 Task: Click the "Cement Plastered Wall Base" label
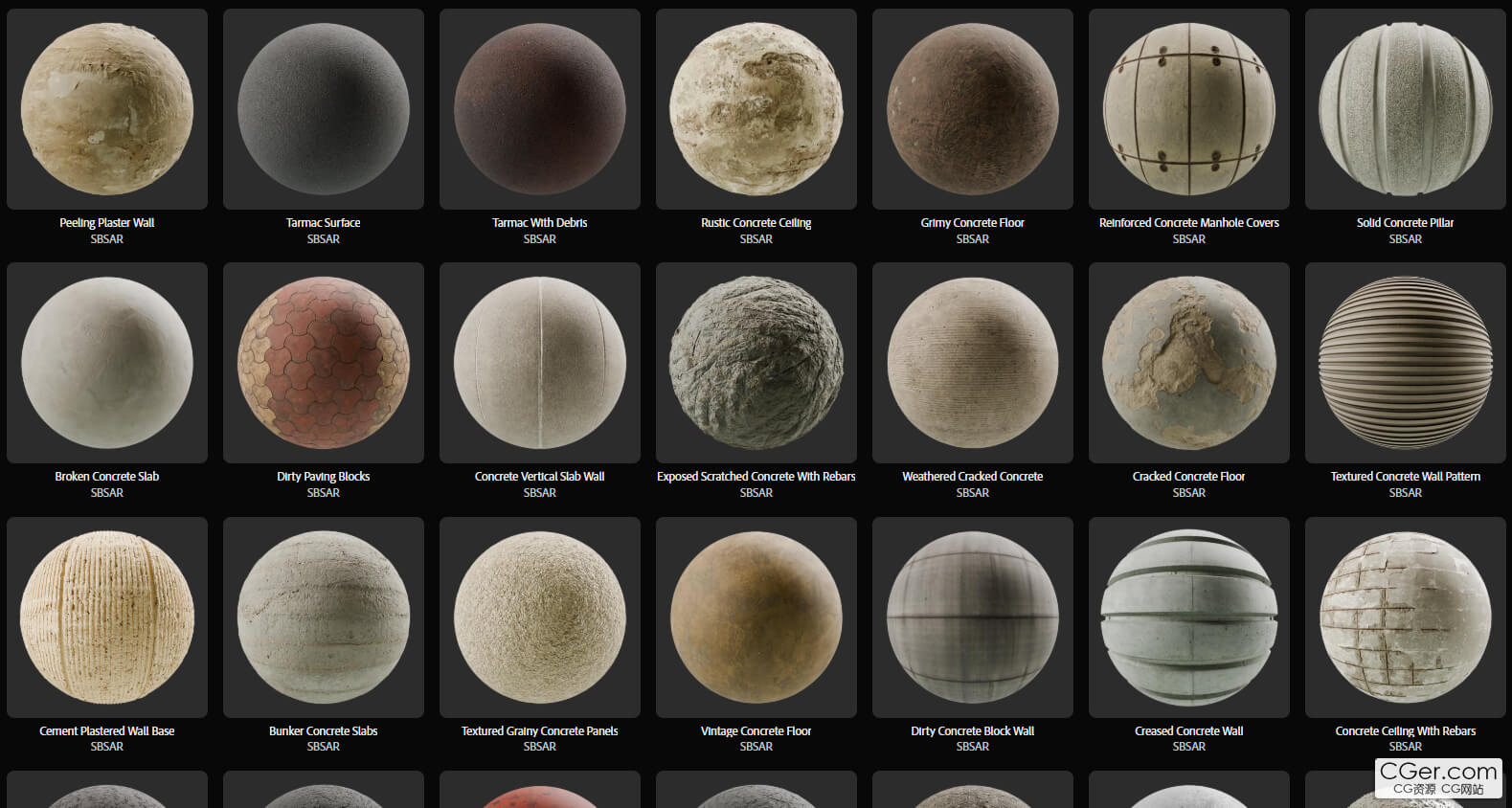(x=107, y=731)
